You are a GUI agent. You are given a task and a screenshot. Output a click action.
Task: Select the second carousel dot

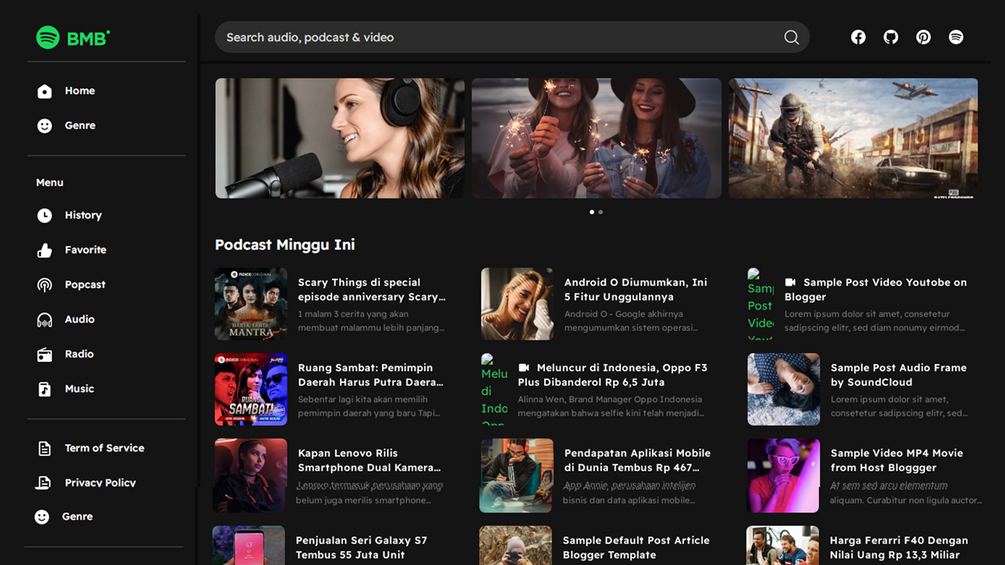click(601, 212)
